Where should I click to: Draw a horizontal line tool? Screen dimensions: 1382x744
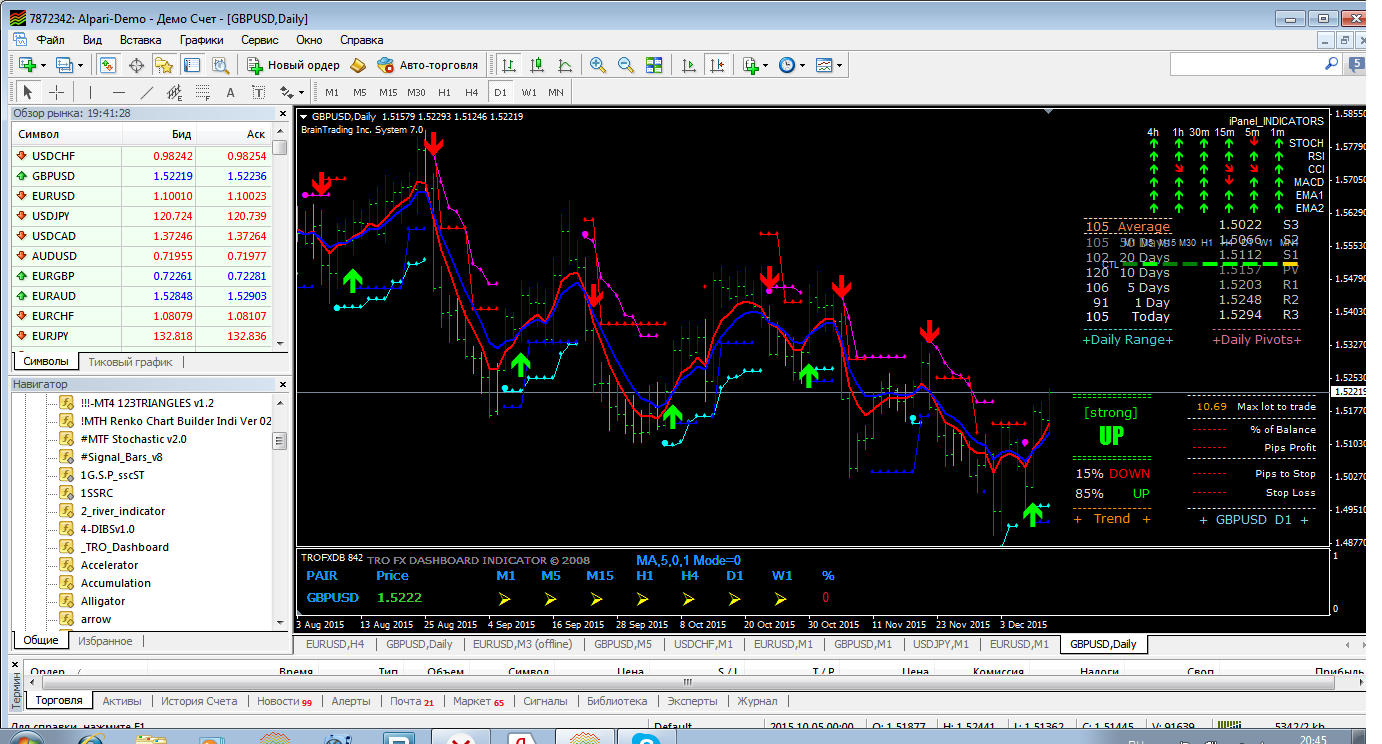[119, 92]
